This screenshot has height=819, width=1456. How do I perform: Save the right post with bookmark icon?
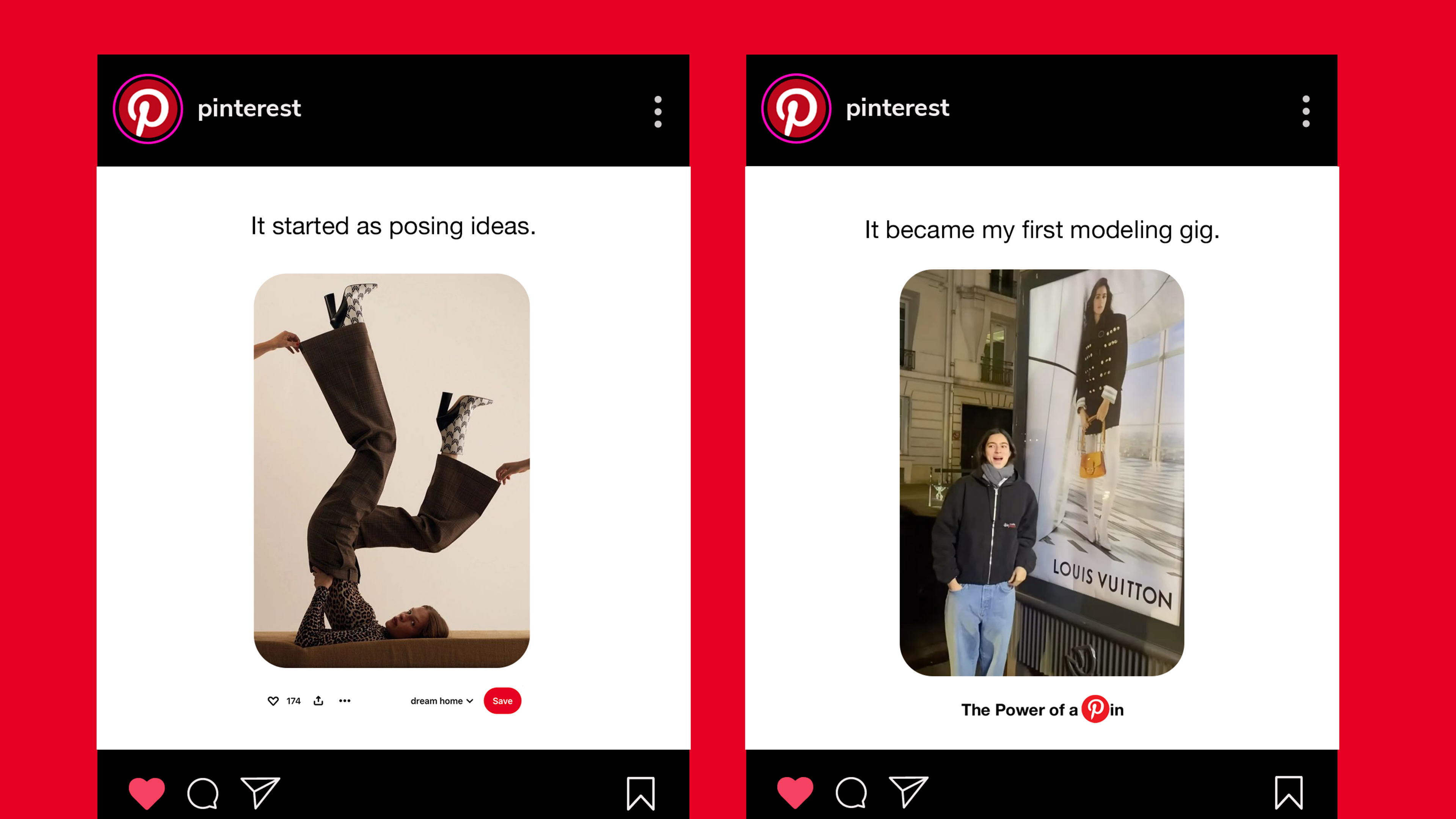pos(1289,792)
